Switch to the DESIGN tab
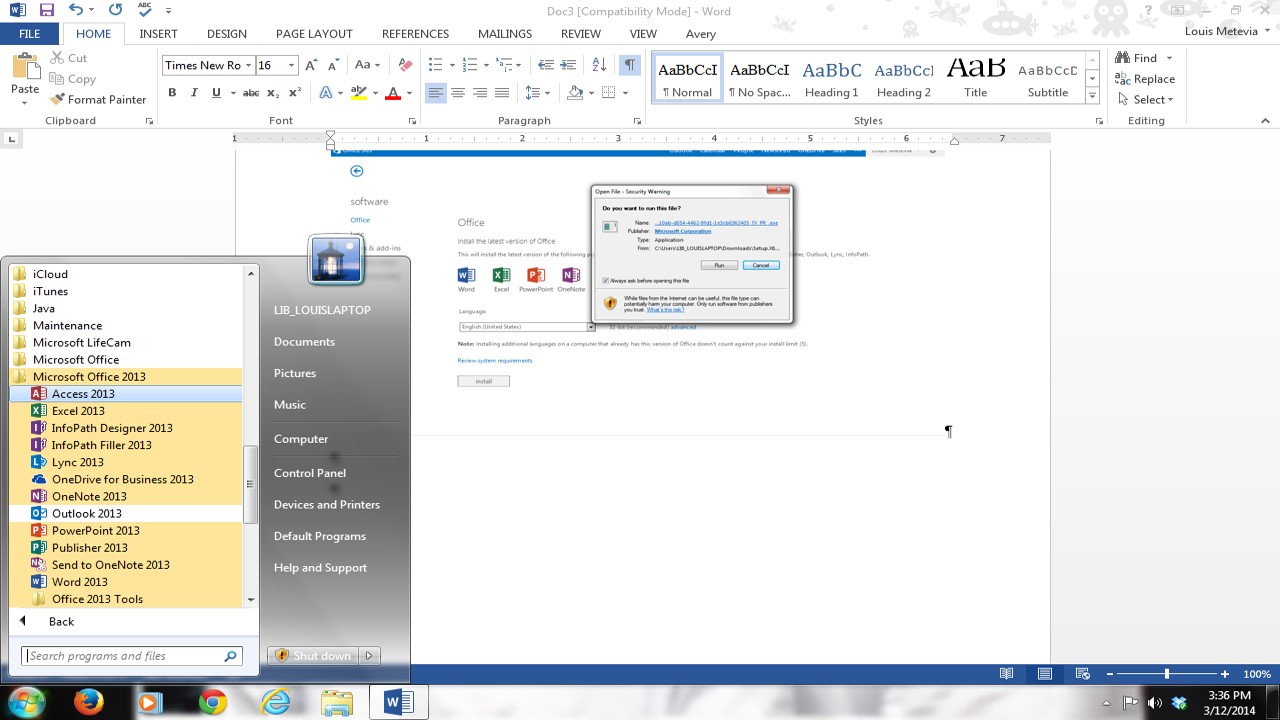 coord(227,33)
